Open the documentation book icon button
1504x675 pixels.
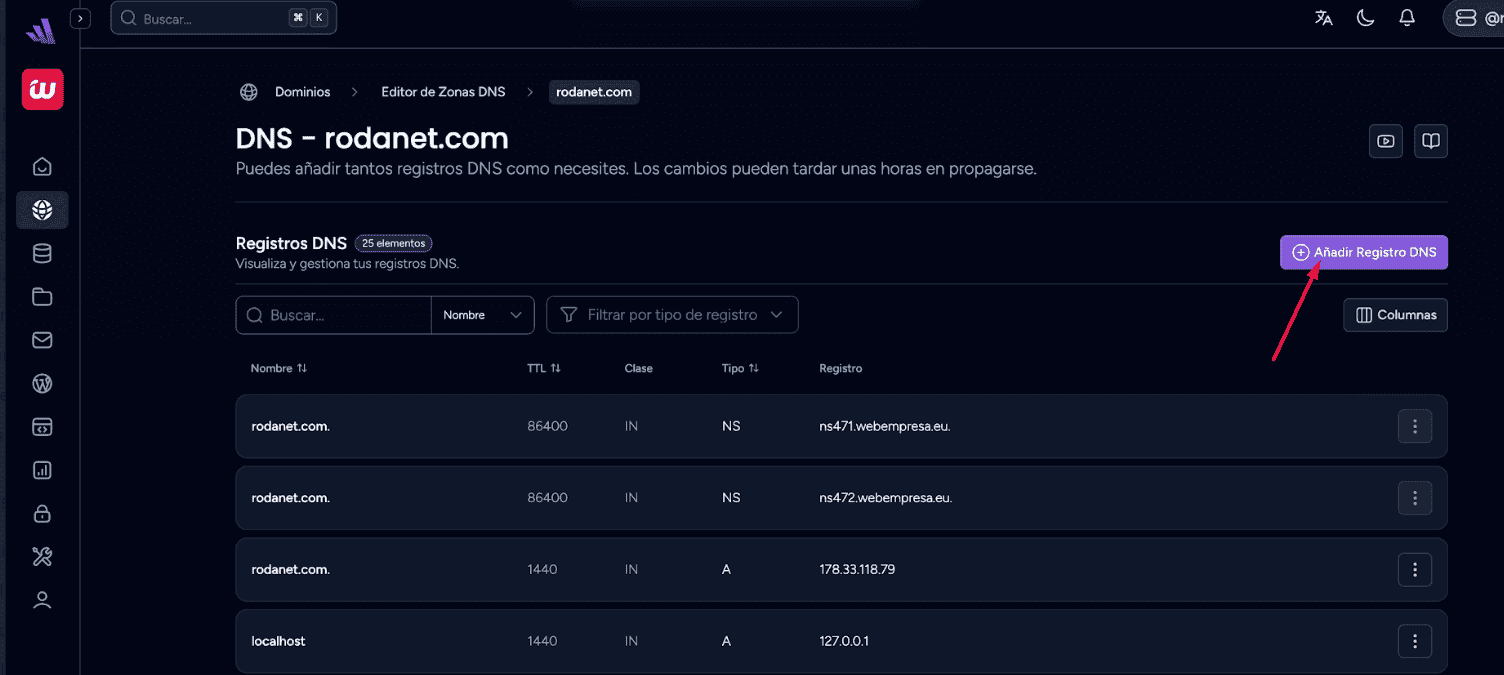1431,141
